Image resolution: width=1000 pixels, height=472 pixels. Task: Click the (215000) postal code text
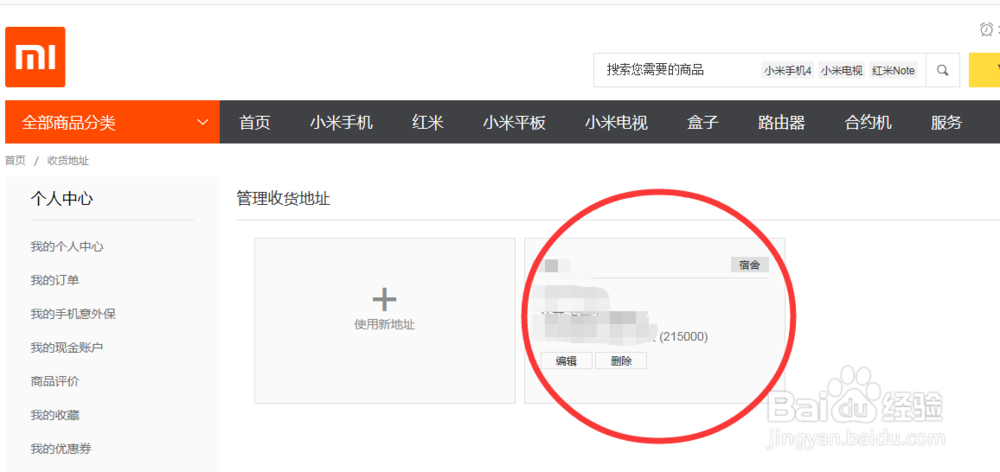tap(684, 336)
